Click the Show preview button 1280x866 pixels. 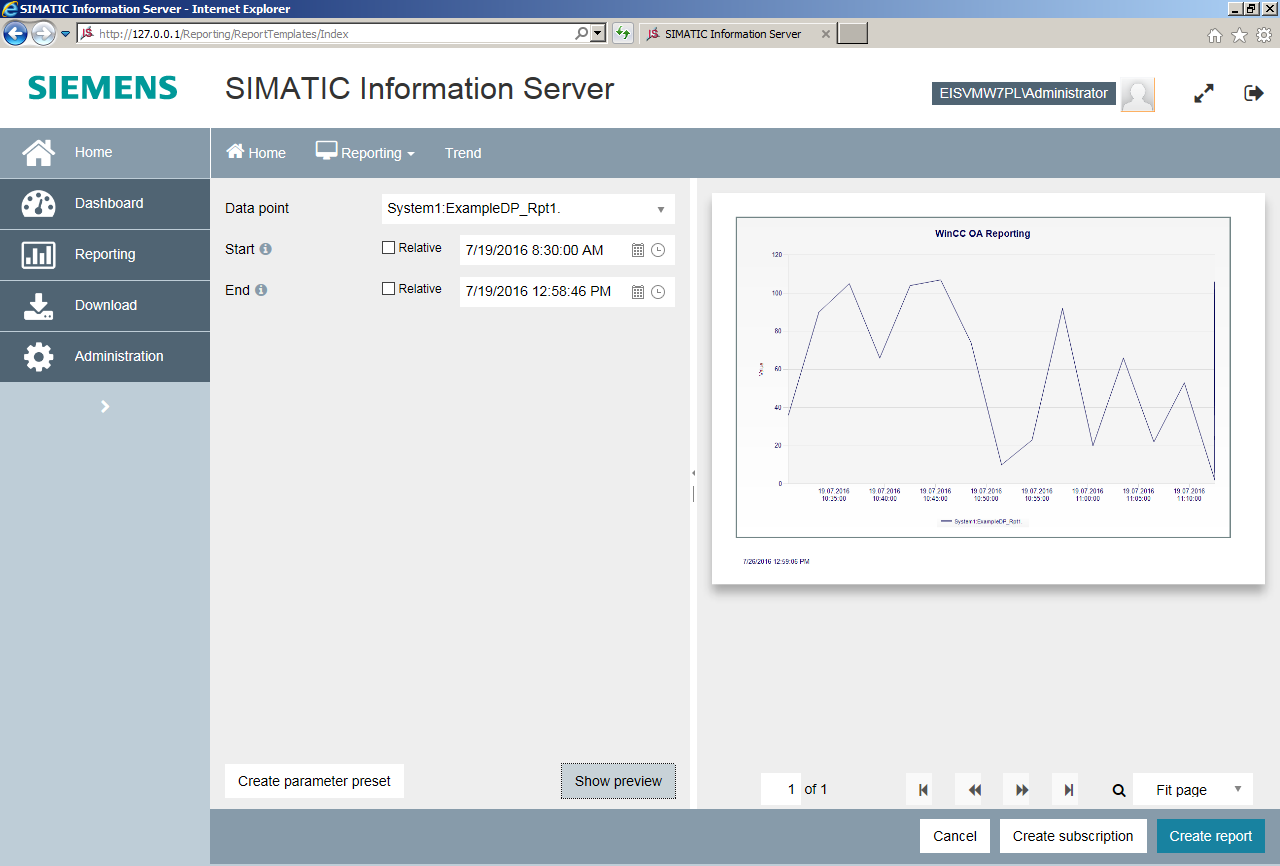[x=618, y=781]
